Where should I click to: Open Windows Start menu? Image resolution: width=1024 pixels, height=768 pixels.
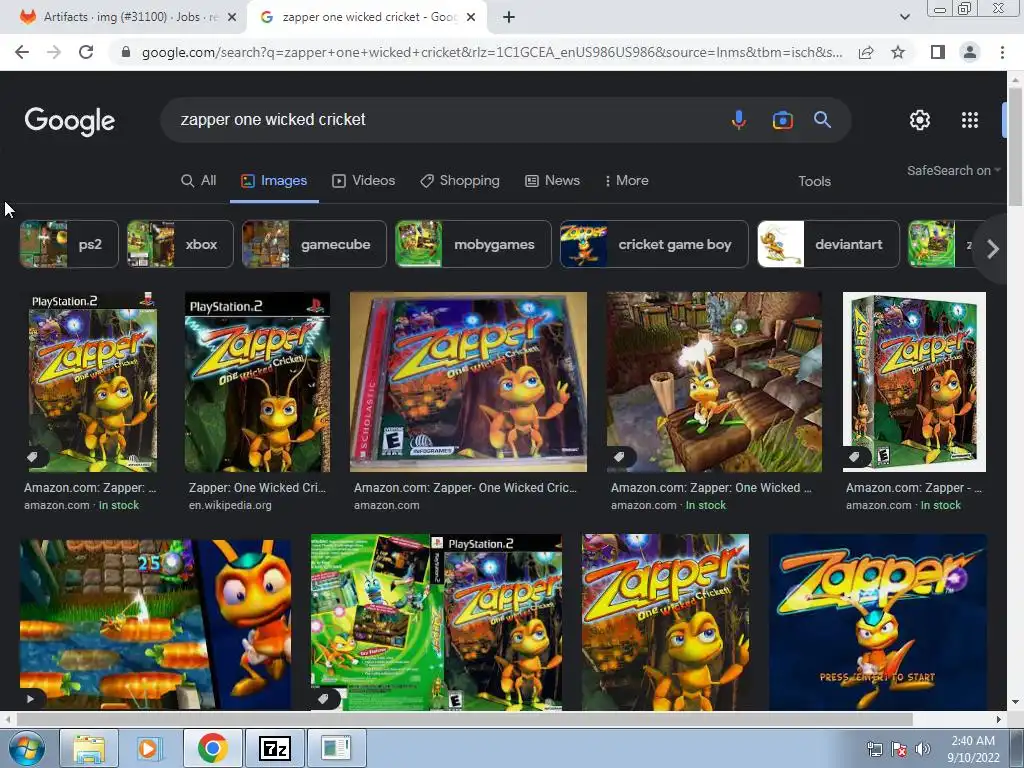[26, 748]
